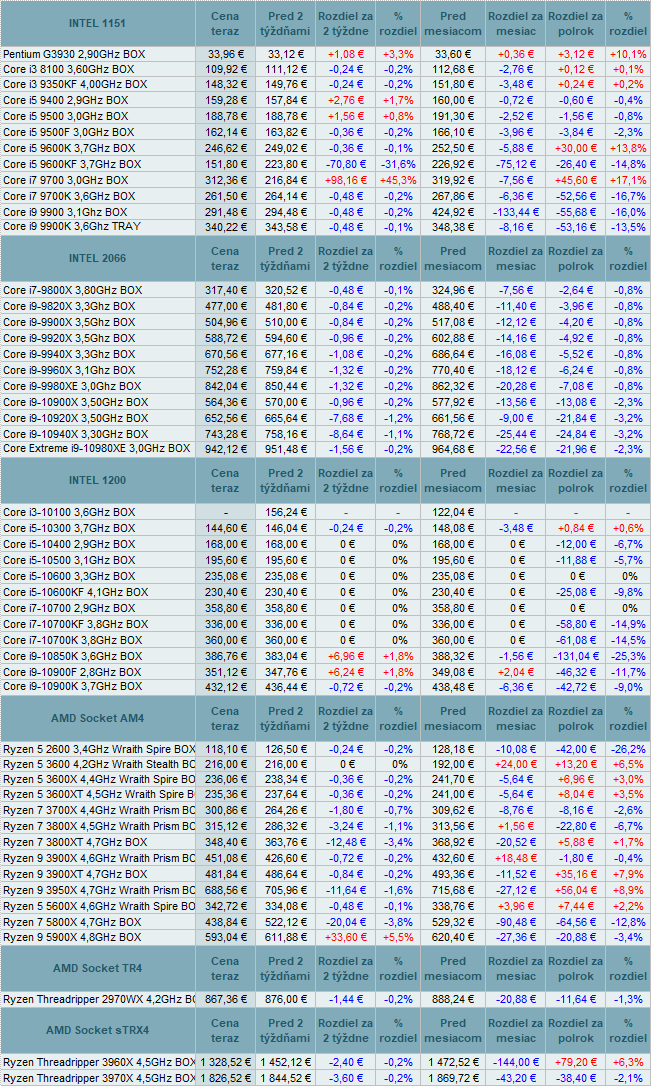
Task: Click the -70,80 € two-week difference cell
Action: [x=346, y=164]
